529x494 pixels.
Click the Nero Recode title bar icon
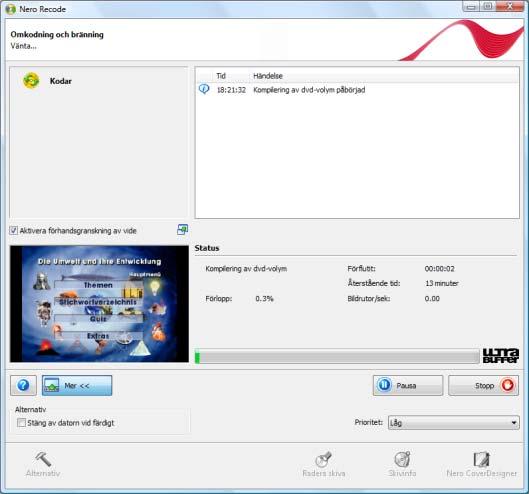point(10,9)
